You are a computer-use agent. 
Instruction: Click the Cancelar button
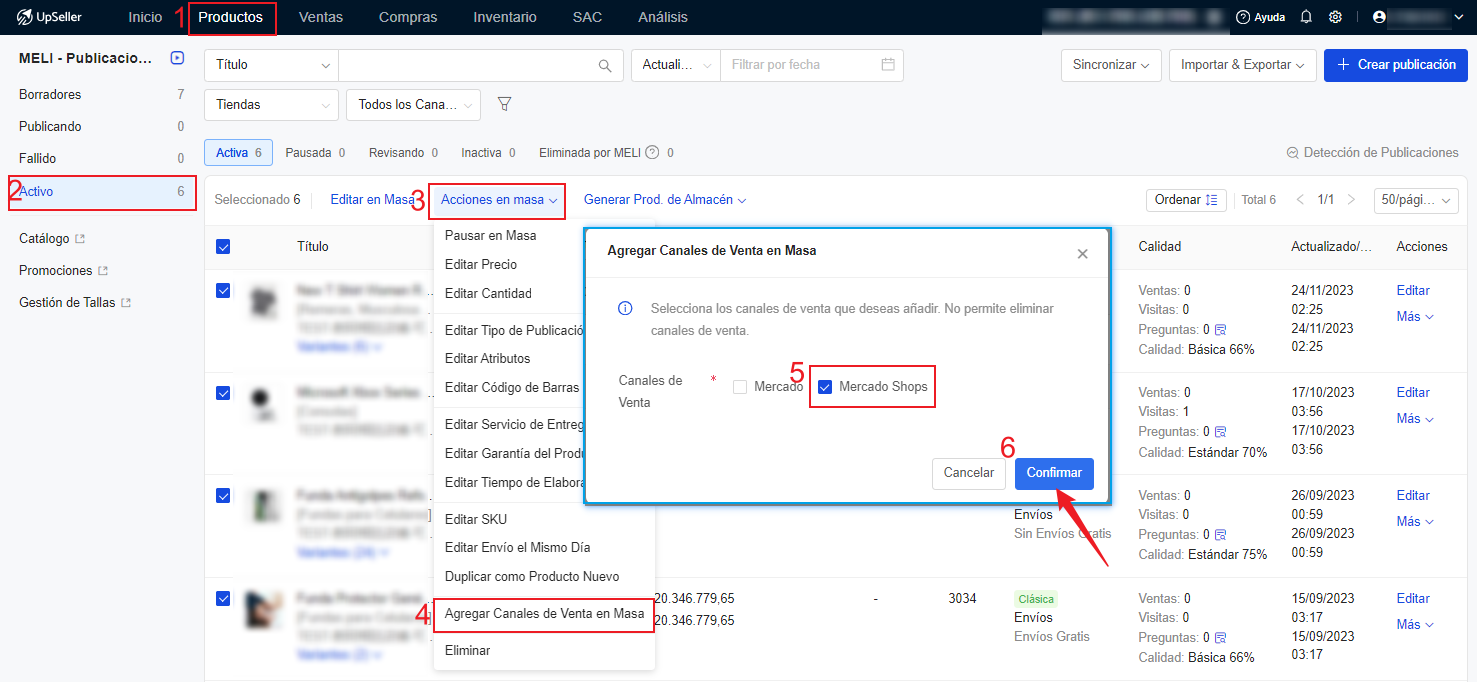[x=969, y=473]
